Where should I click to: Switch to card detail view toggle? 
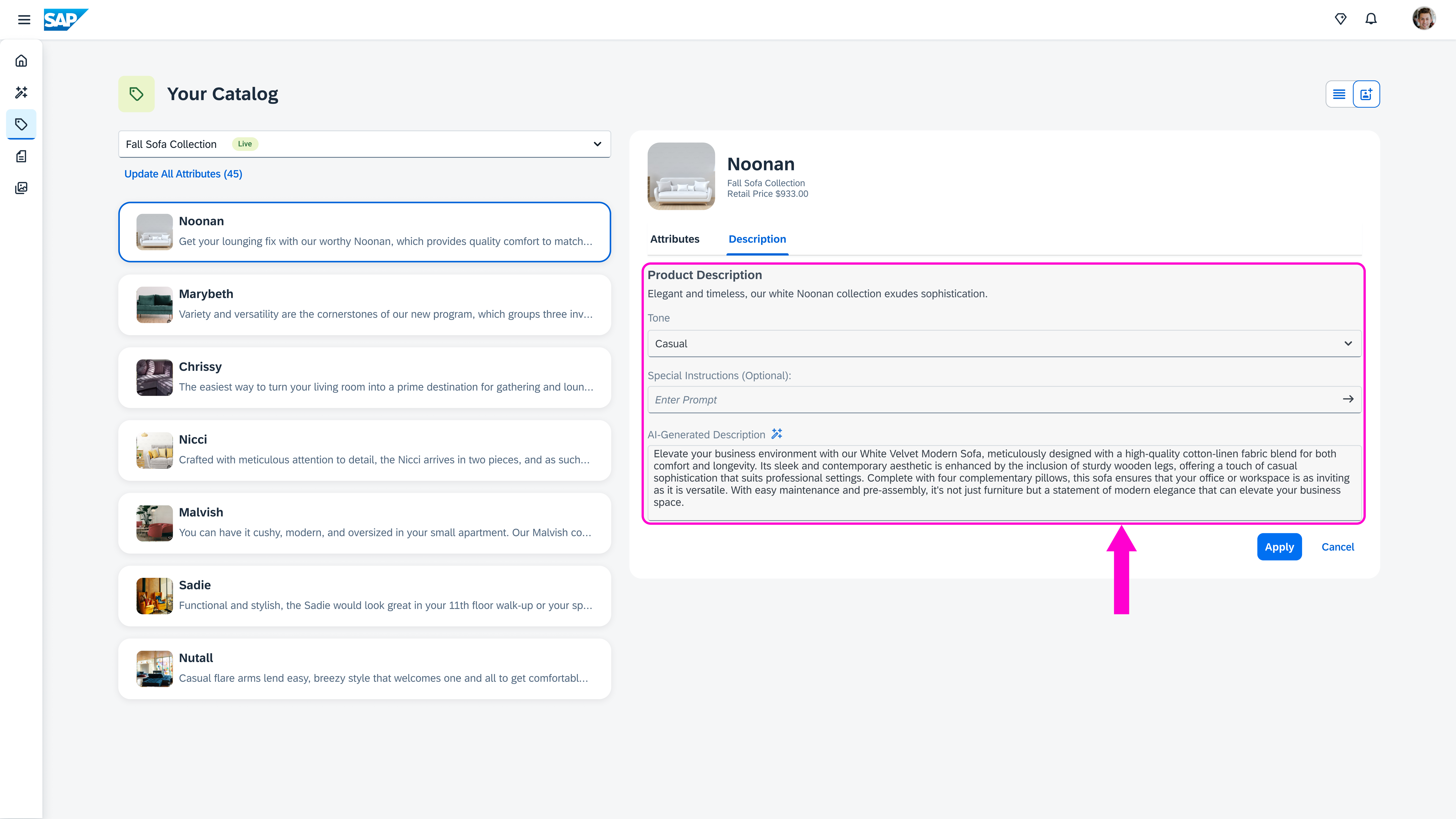coord(1366,94)
